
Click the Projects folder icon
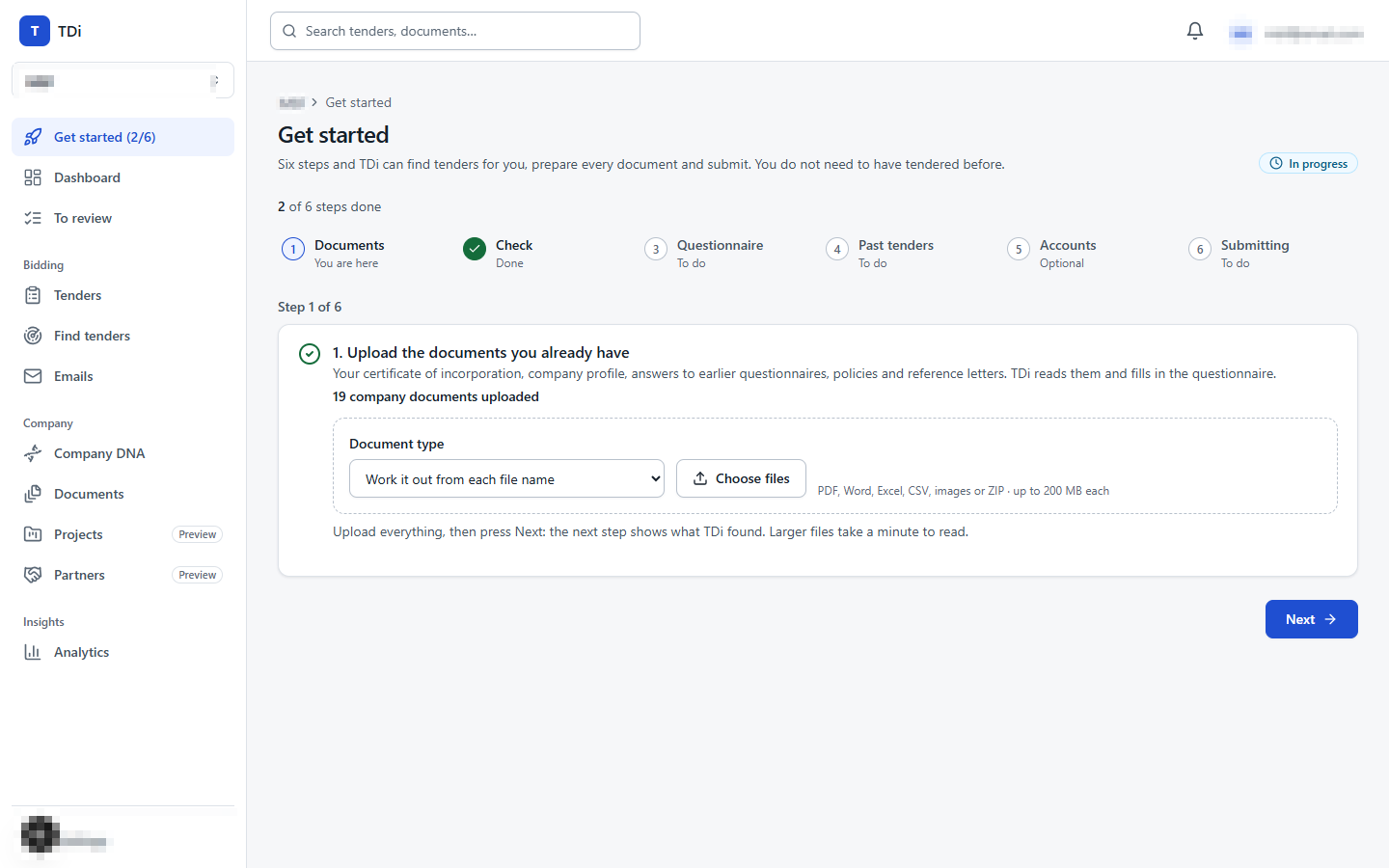click(x=33, y=534)
